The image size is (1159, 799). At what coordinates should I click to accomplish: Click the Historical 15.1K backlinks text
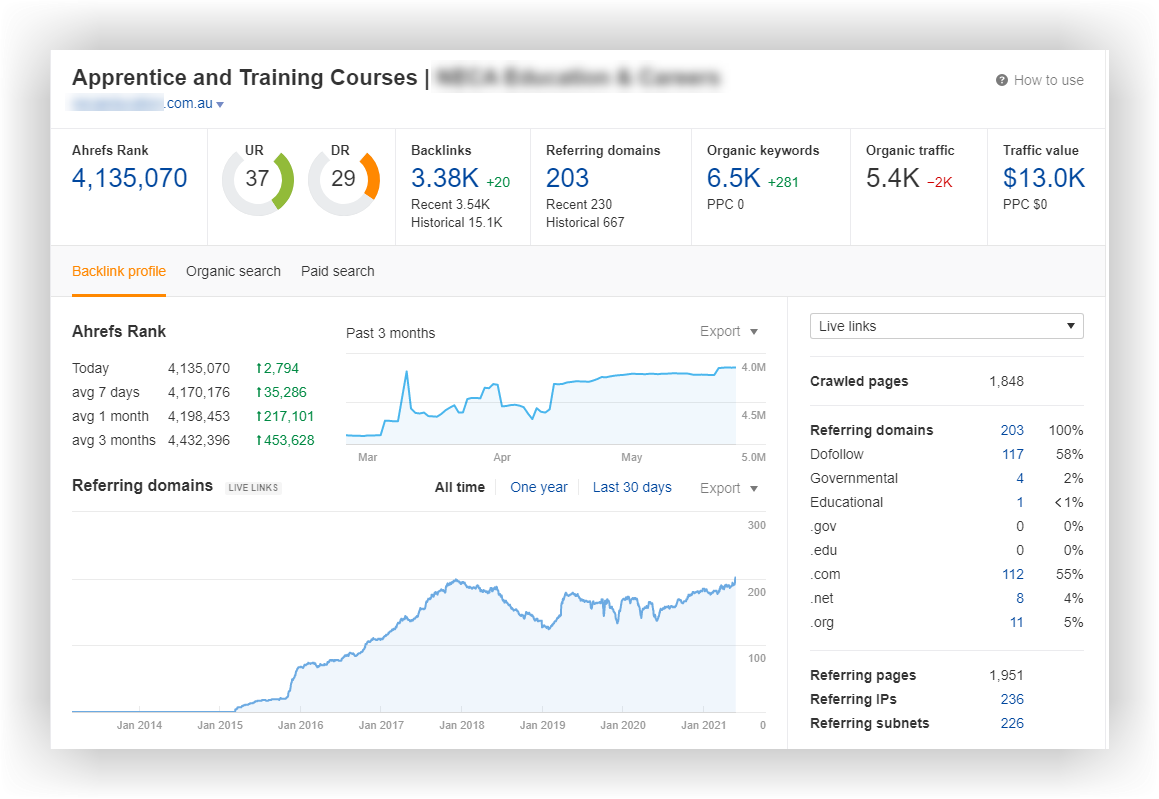(457, 222)
